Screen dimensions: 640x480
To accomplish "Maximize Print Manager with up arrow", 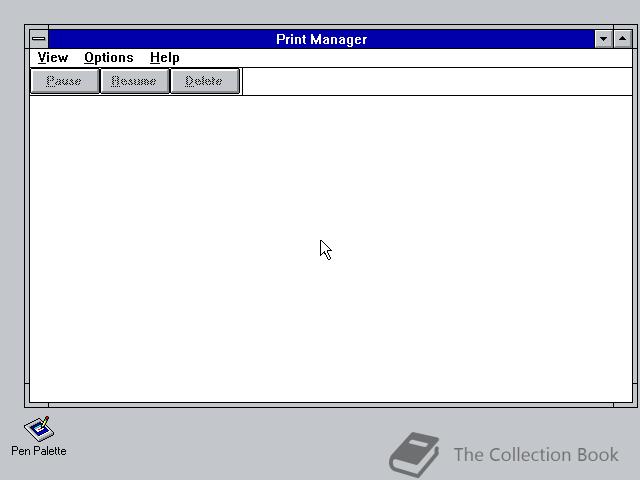I will (x=623, y=39).
